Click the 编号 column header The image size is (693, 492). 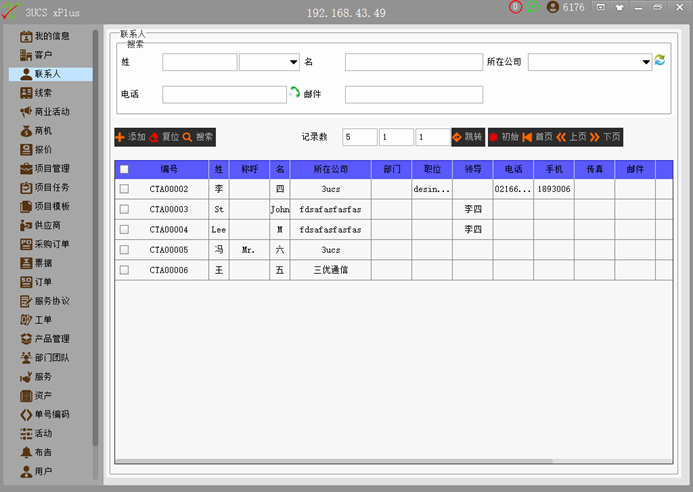coord(169,169)
